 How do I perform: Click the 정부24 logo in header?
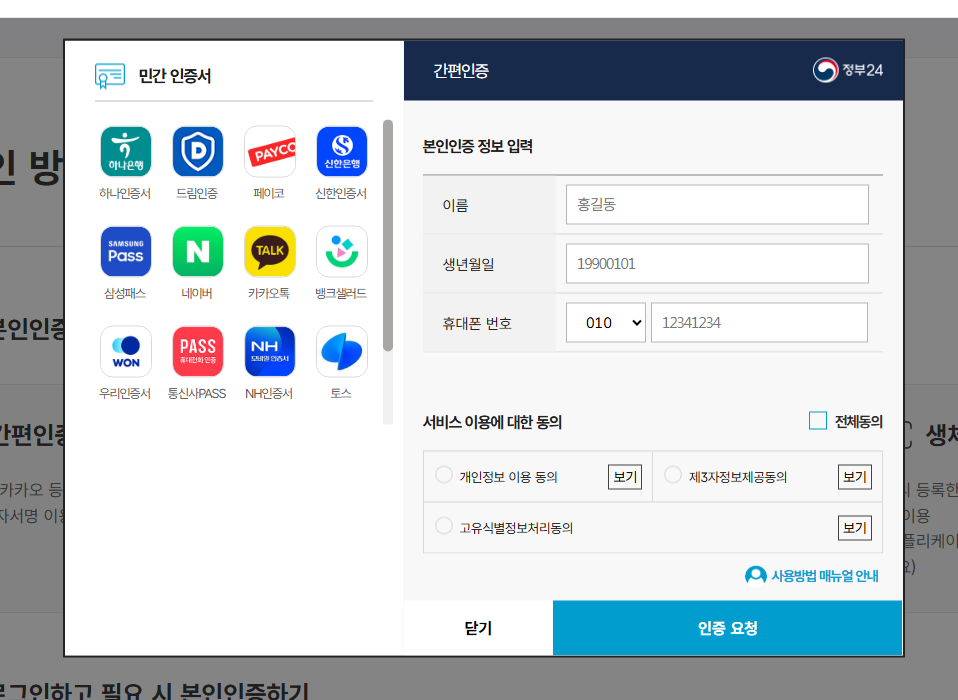click(847, 70)
